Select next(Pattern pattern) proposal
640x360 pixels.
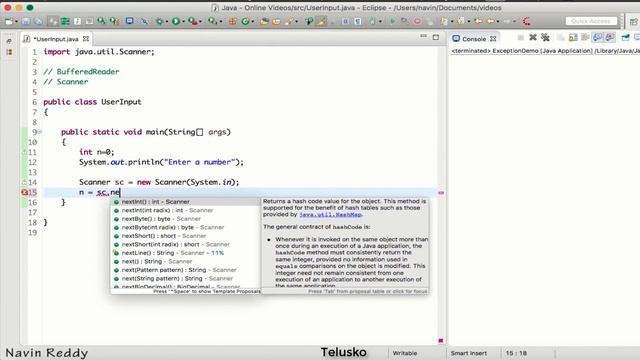point(185,270)
